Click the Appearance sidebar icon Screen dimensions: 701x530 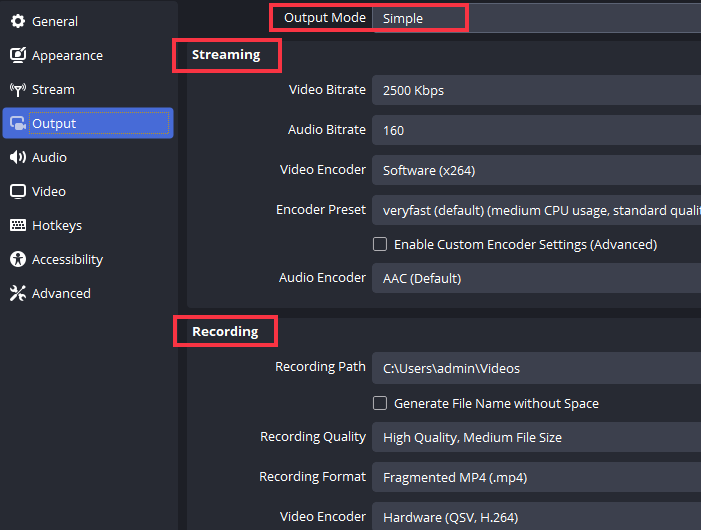coord(17,55)
